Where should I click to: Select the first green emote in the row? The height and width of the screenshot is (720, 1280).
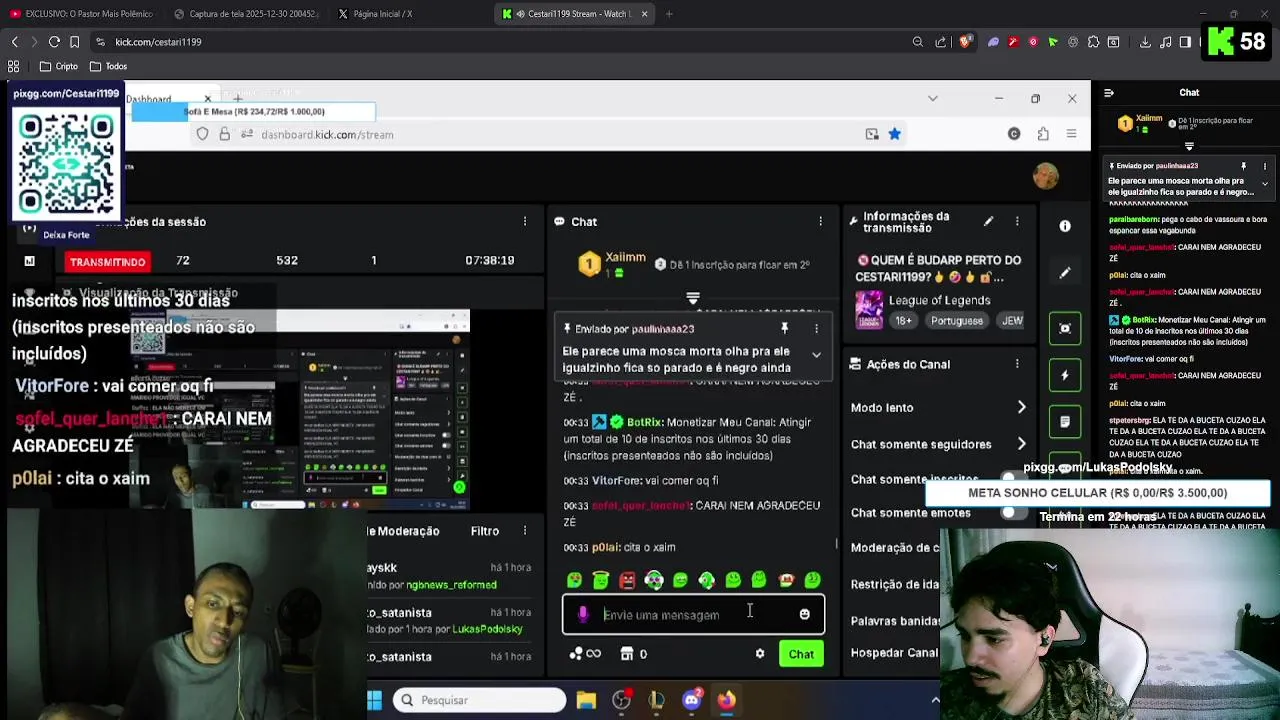click(574, 580)
